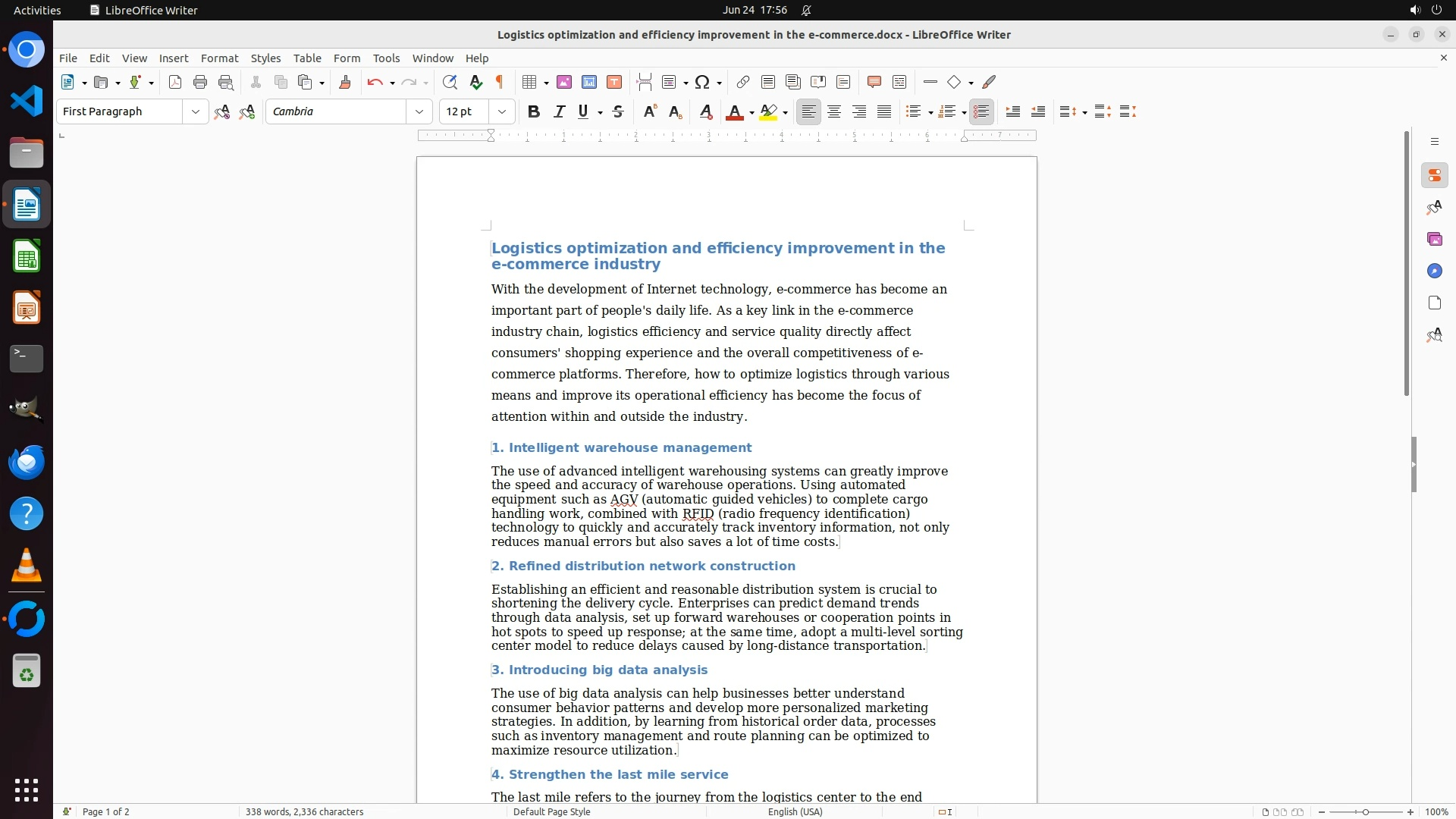Toggle Formatting Marks pilcrow
The image size is (1456, 819).
click(500, 83)
